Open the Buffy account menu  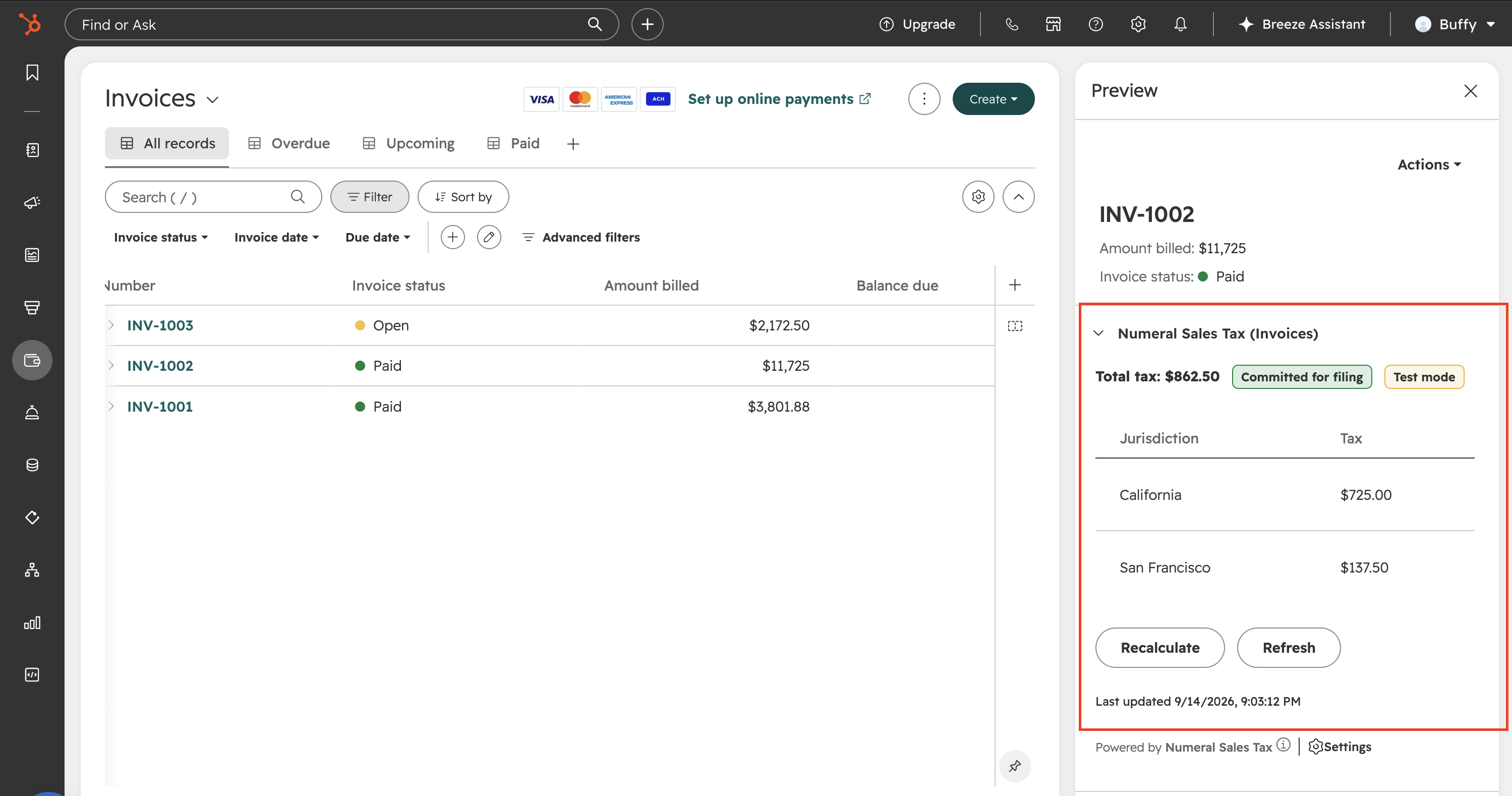(1455, 24)
